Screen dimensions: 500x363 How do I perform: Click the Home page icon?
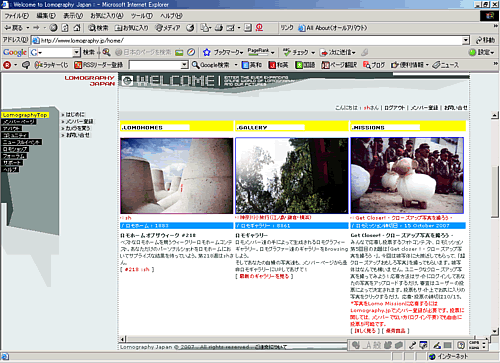77,28
